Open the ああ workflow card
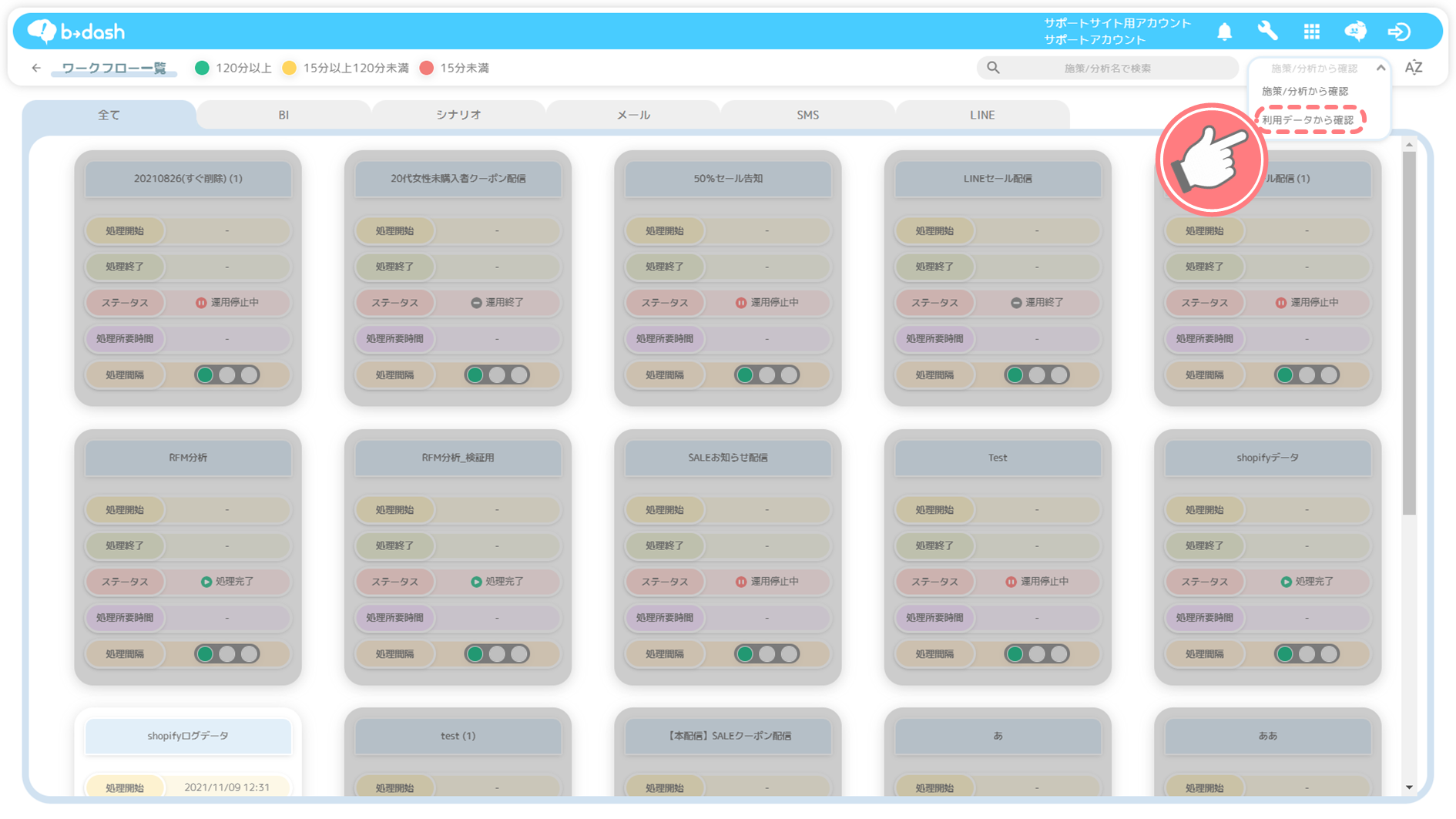Viewport: 1456px width, 819px height. (x=1267, y=736)
